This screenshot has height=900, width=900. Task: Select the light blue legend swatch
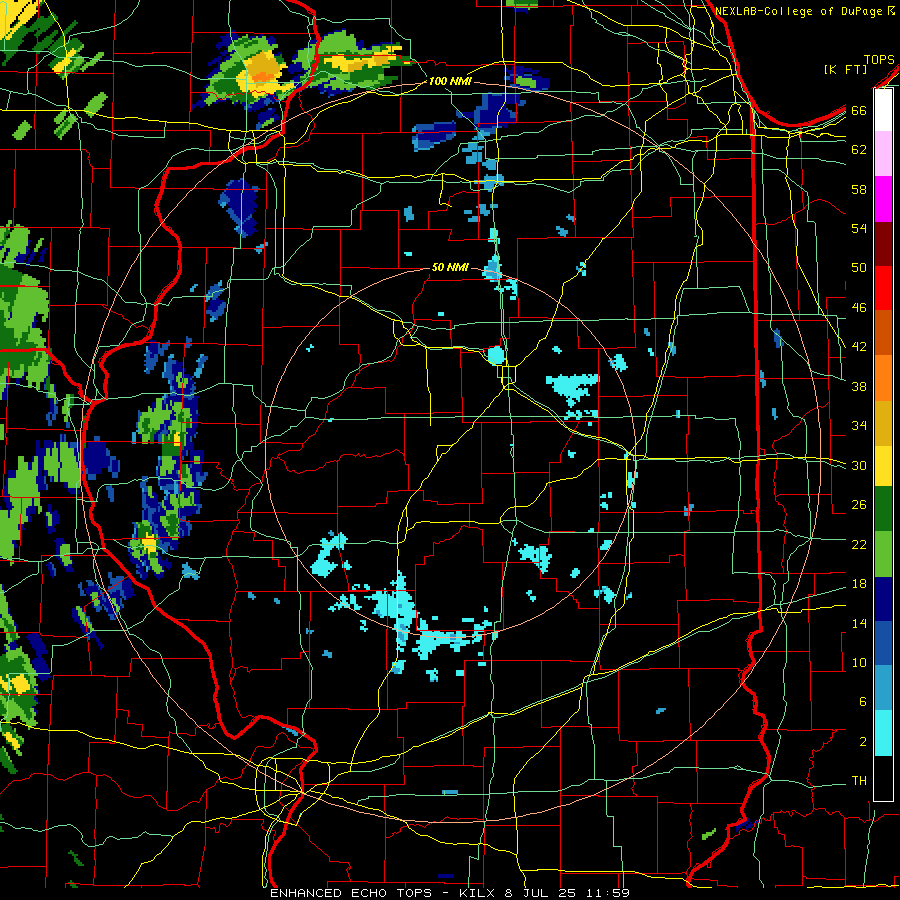(883, 688)
